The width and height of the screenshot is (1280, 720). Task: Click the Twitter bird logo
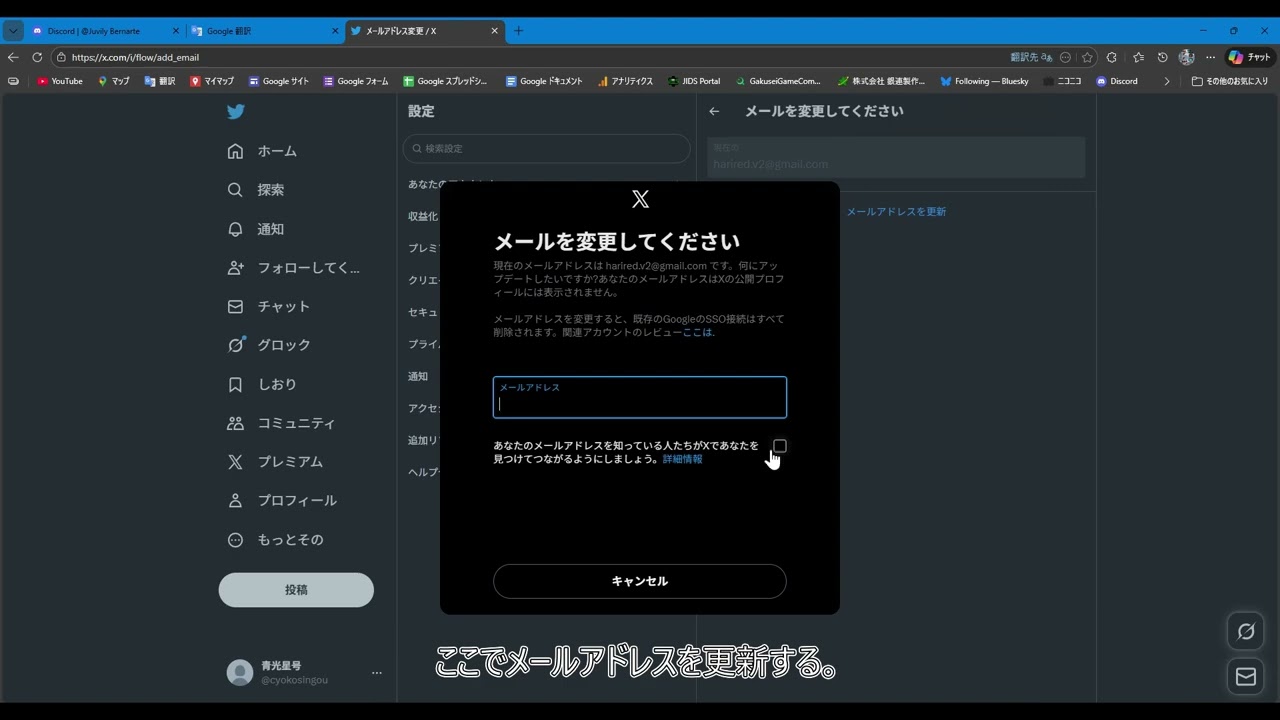point(236,112)
